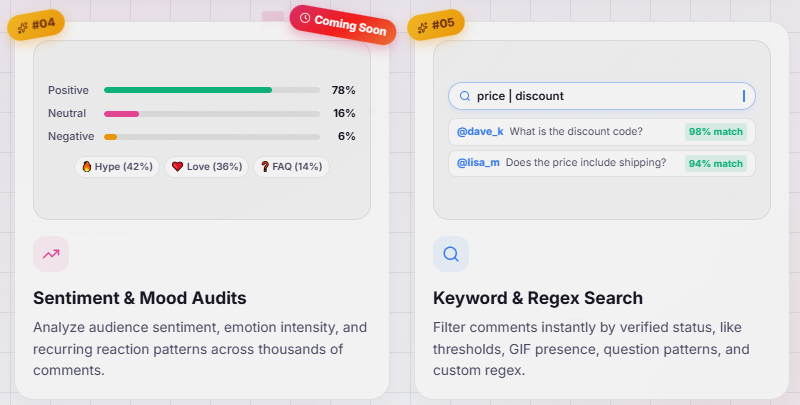Screen dimensions: 800x405
Task: Click the Sentiment & Mood Audits heading
Action: [140, 298]
